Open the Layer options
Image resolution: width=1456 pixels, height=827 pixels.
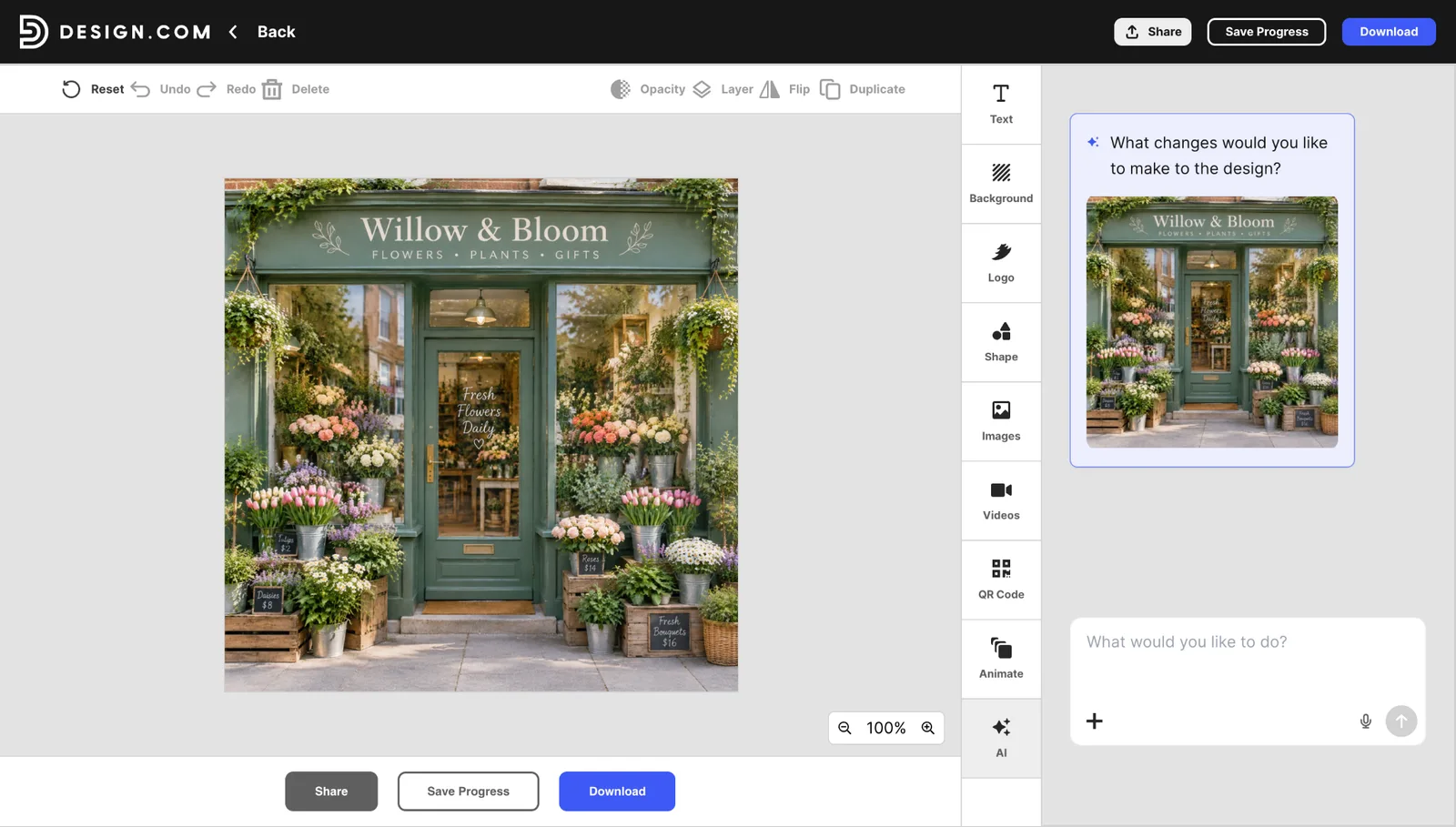[x=723, y=89]
